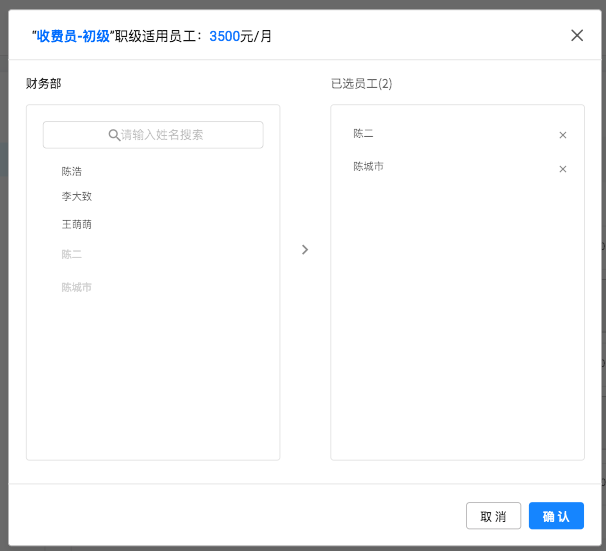Click the 已选员工(2) heading
Image resolution: width=606 pixels, height=551 pixels.
pos(361,83)
